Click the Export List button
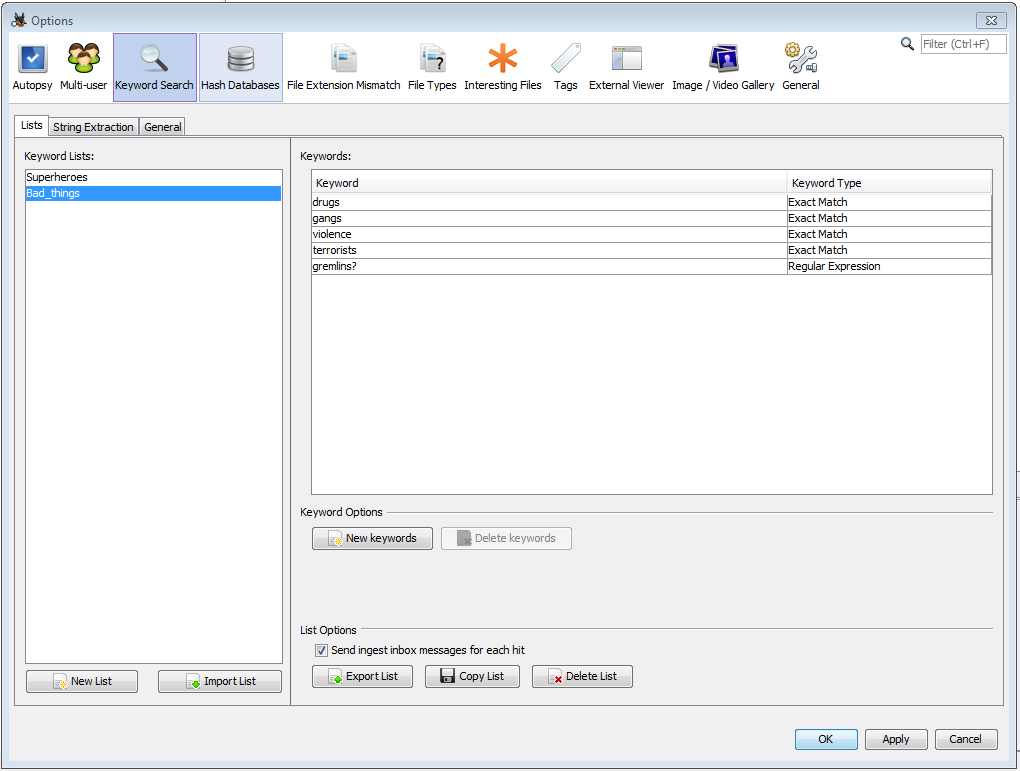 (362, 676)
